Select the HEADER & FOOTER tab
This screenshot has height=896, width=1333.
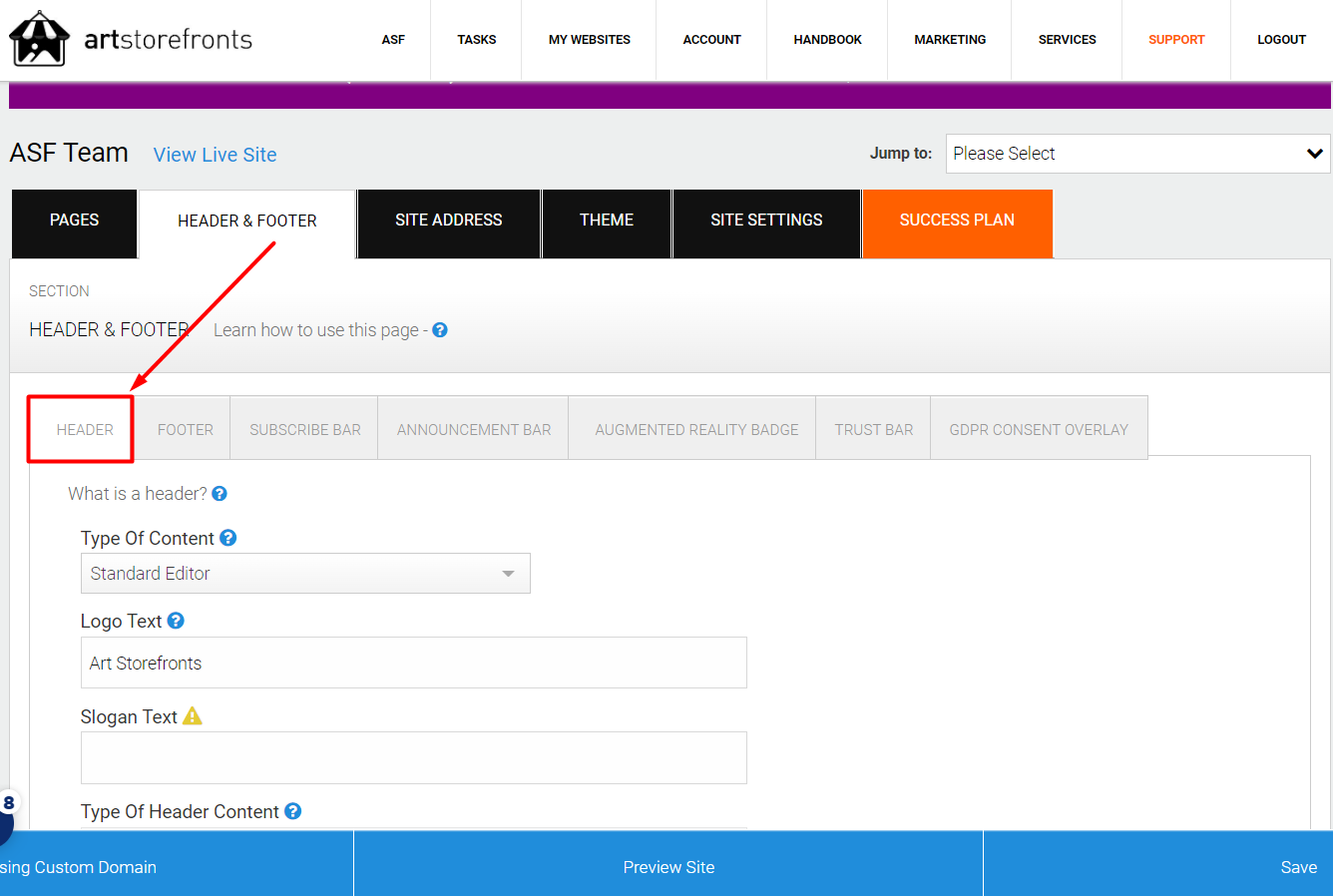(x=247, y=222)
